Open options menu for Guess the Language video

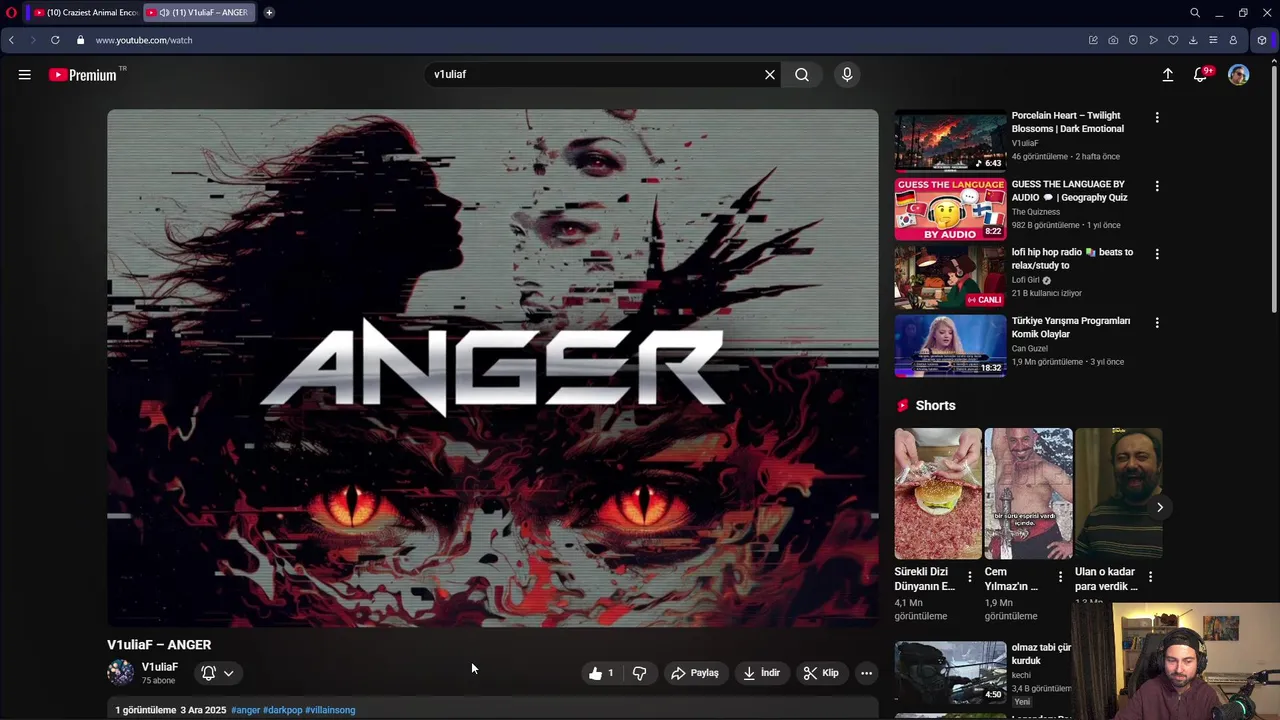1157,186
